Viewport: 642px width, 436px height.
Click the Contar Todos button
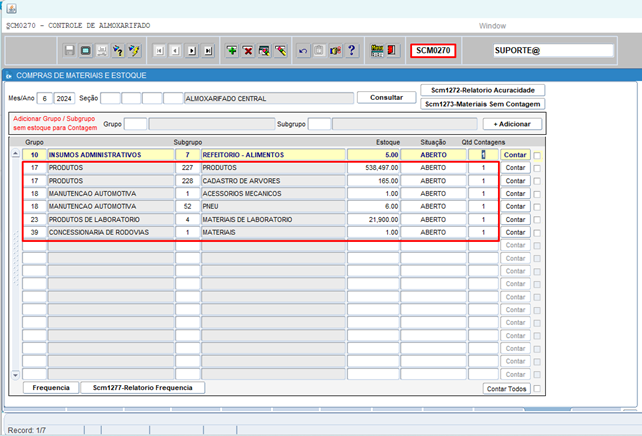pos(506,389)
